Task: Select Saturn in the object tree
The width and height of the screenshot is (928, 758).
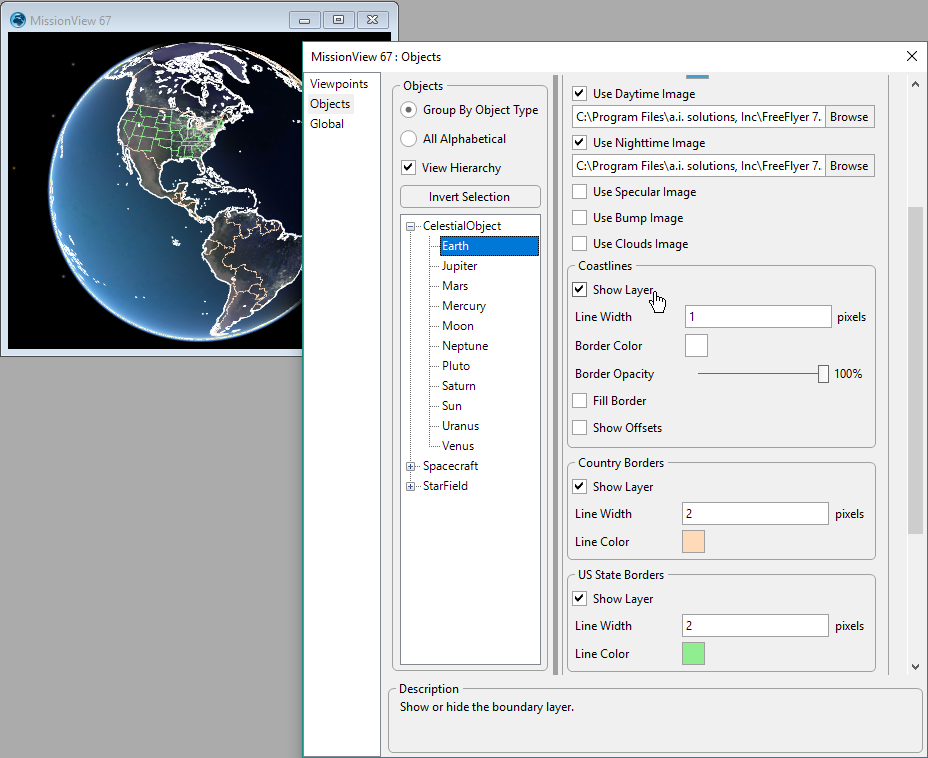Action: [459, 386]
